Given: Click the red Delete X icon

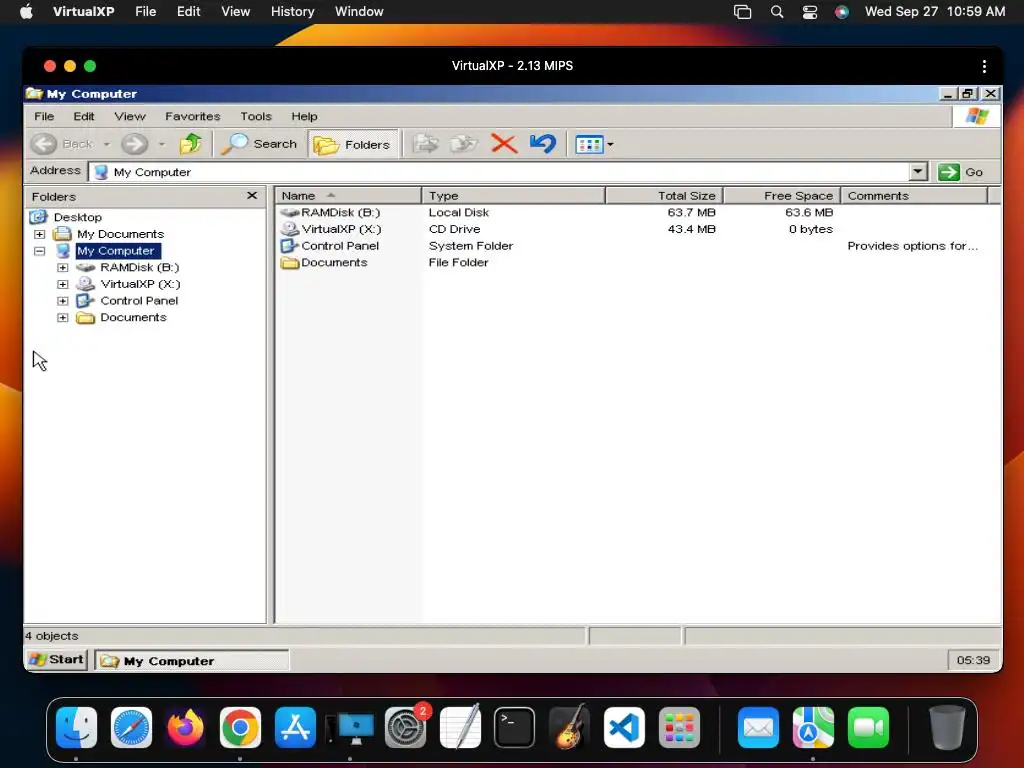Looking at the screenshot, I should 504,144.
